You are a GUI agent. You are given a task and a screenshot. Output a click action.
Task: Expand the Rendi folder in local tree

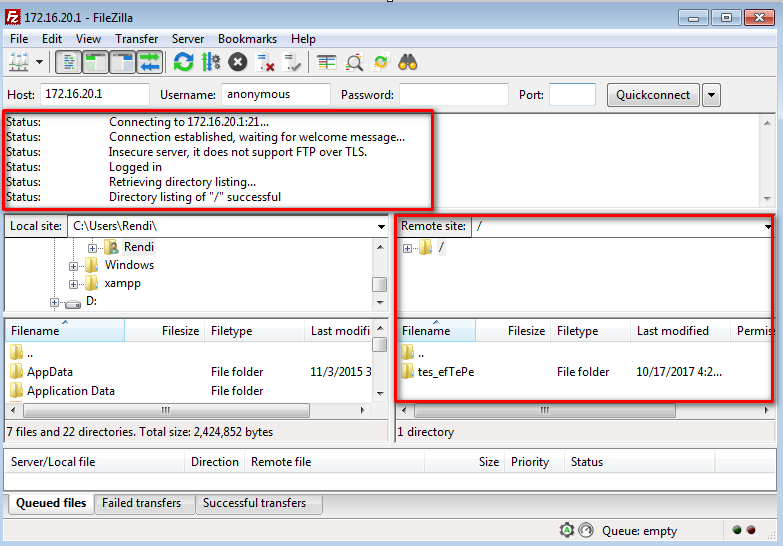pos(92,248)
